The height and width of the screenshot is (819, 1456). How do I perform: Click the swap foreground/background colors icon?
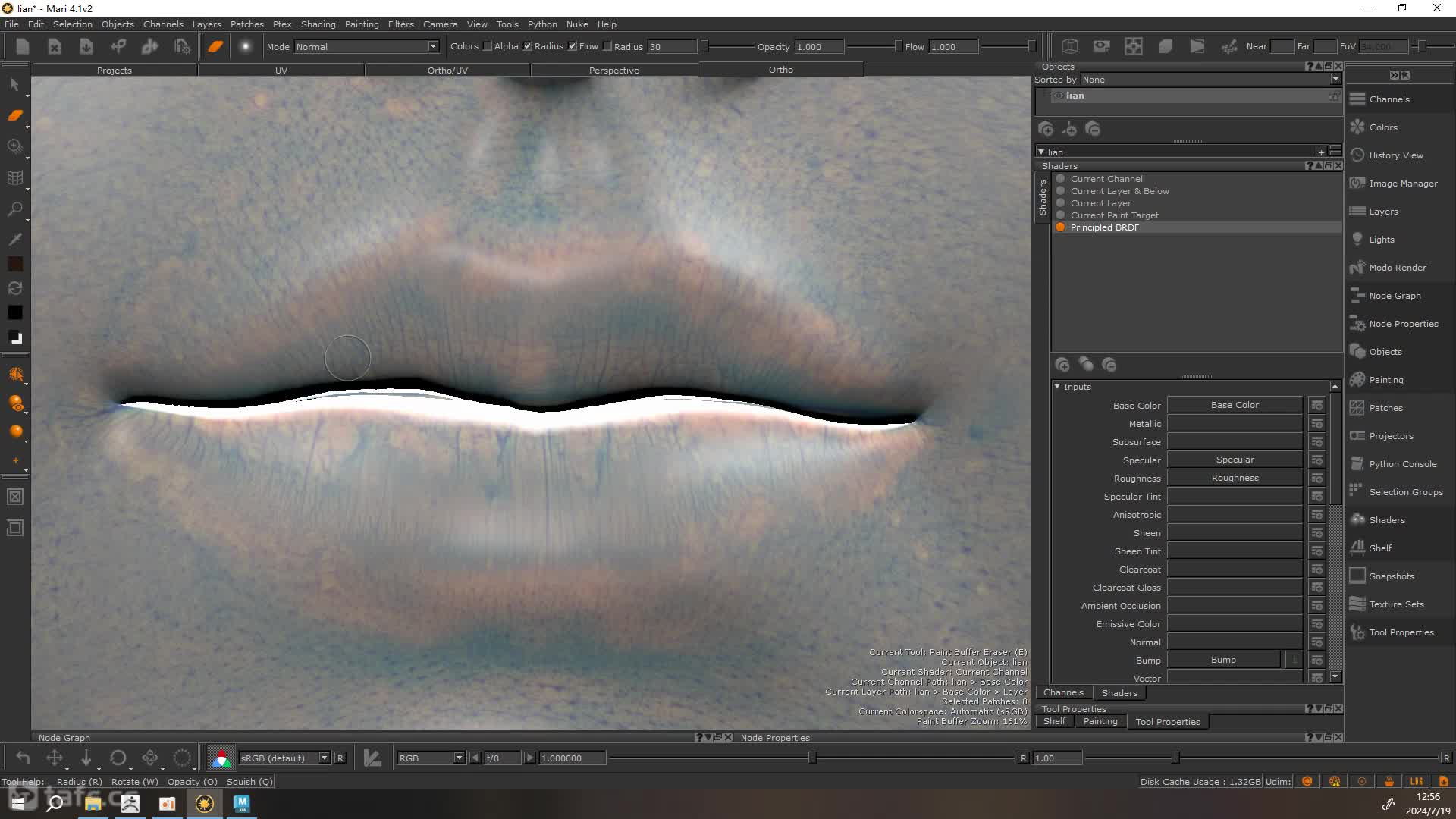tap(14, 288)
